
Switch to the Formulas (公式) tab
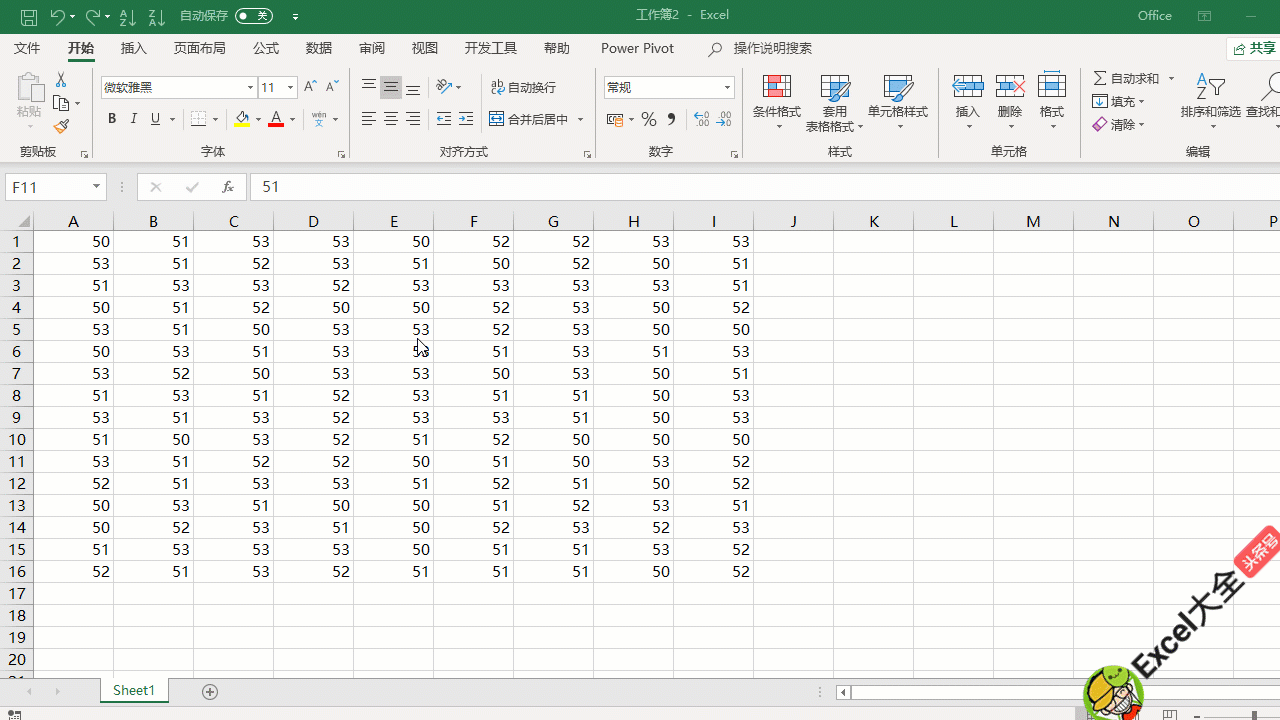[x=266, y=48]
